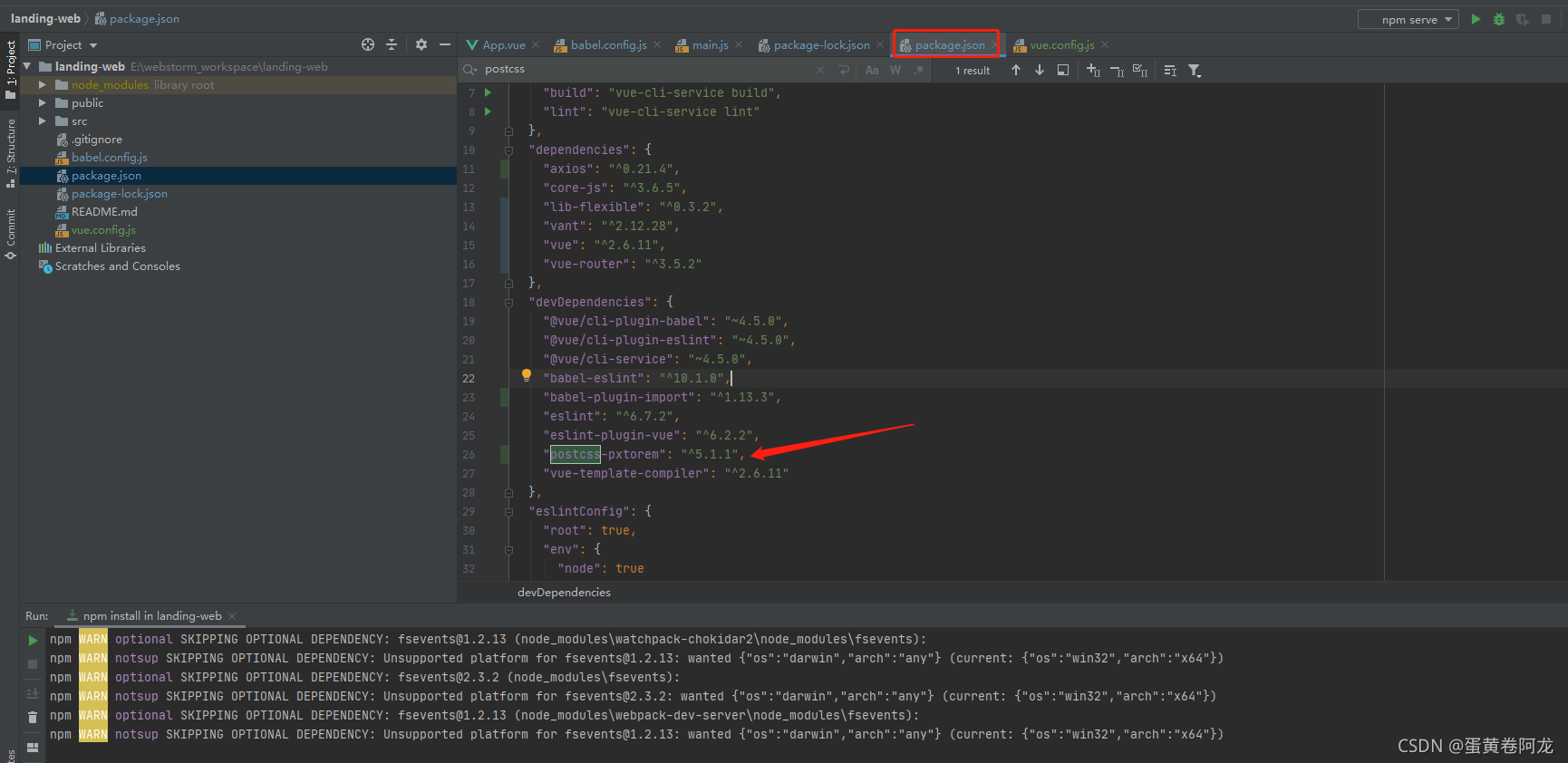Clear all Run console output
The image size is (1568, 763).
click(33, 717)
